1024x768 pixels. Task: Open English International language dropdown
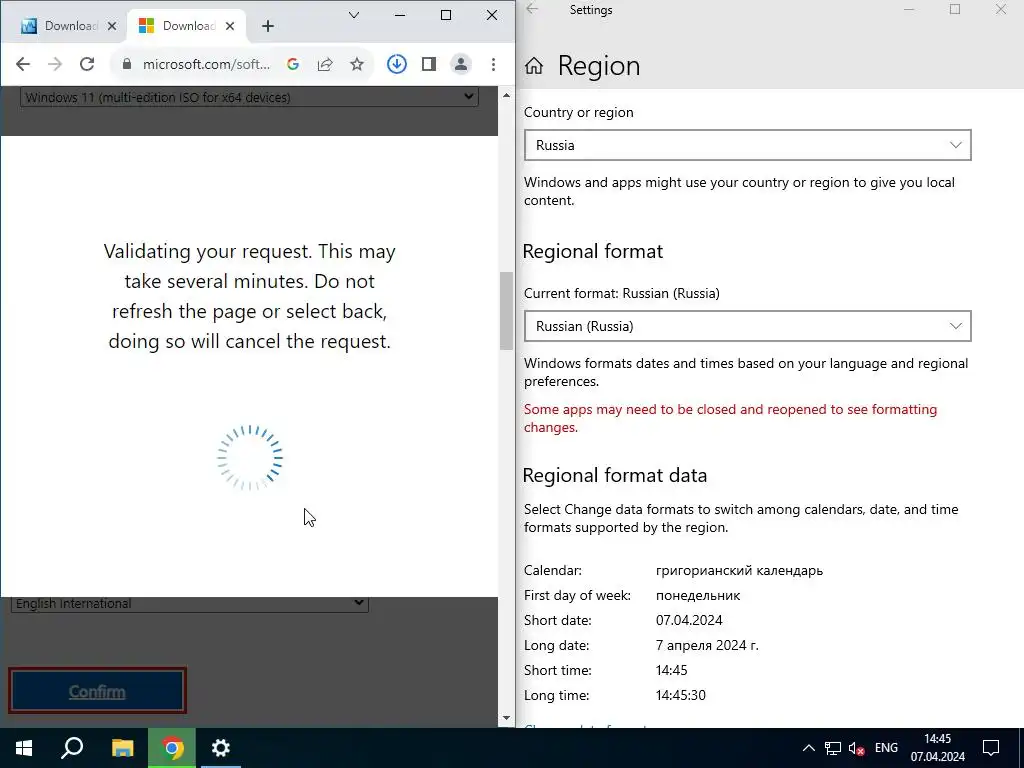(x=189, y=603)
